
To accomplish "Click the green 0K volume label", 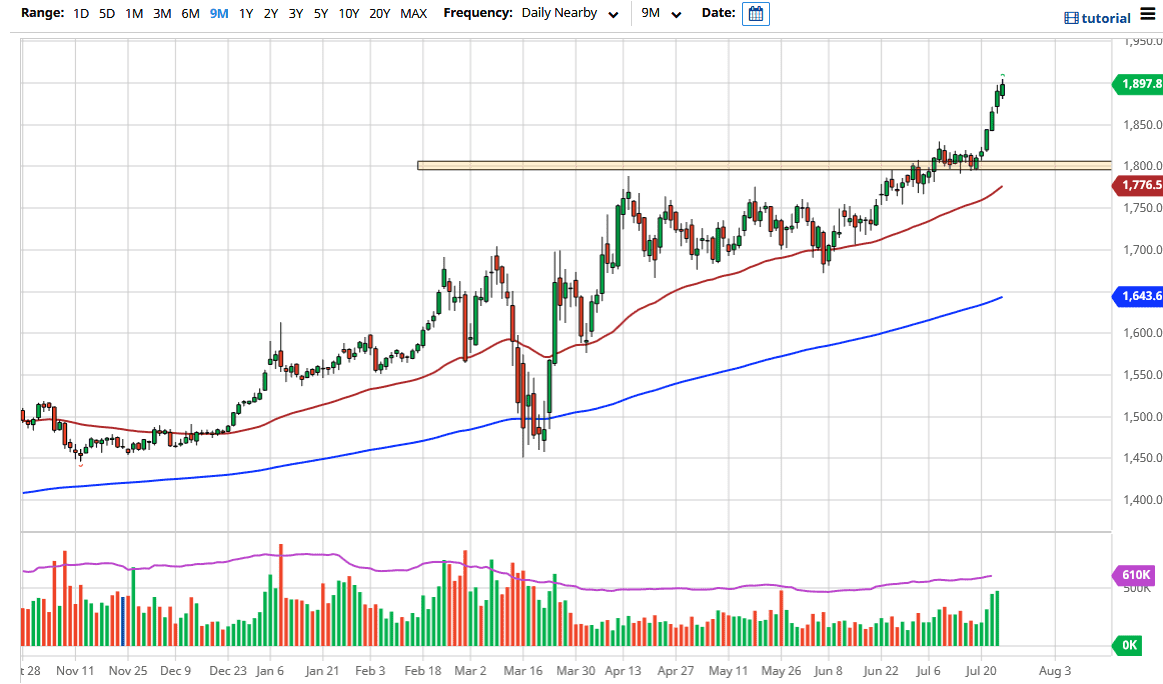I will [1127, 645].
